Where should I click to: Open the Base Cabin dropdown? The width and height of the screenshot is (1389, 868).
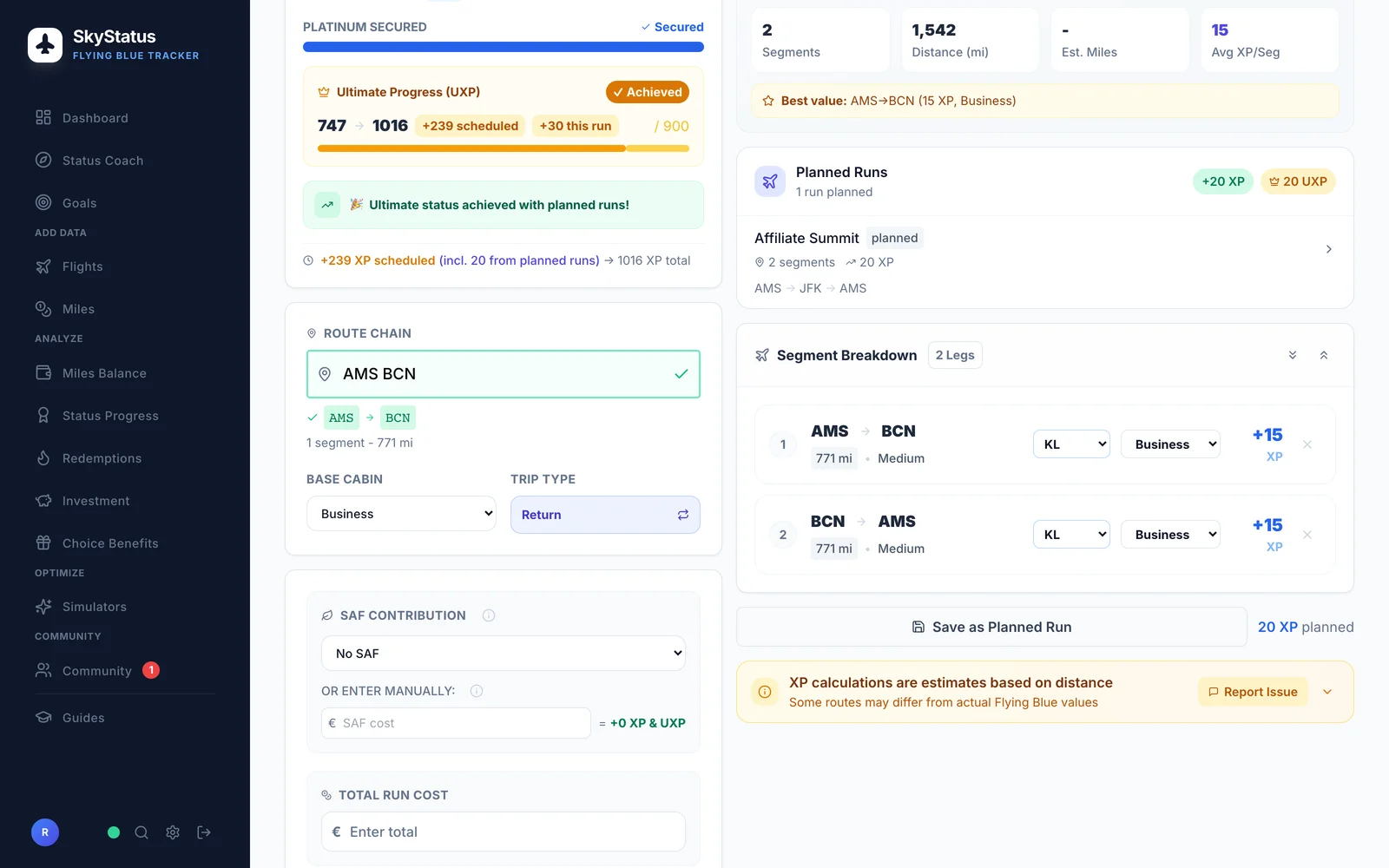tap(401, 514)
